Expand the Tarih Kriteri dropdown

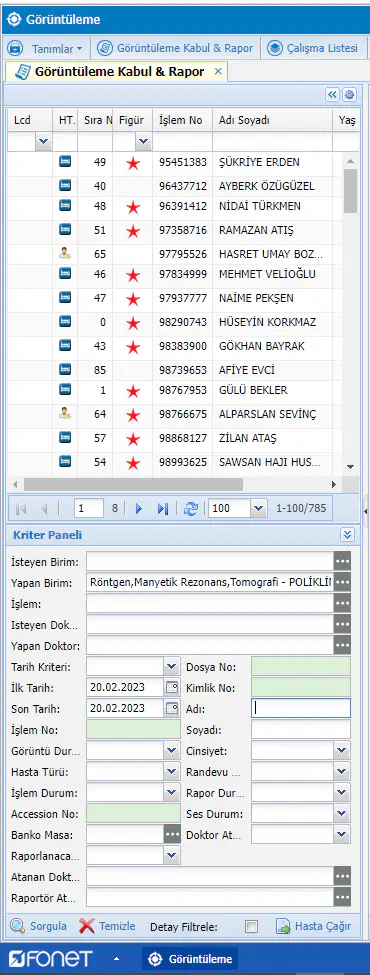[x=172, y=667]
